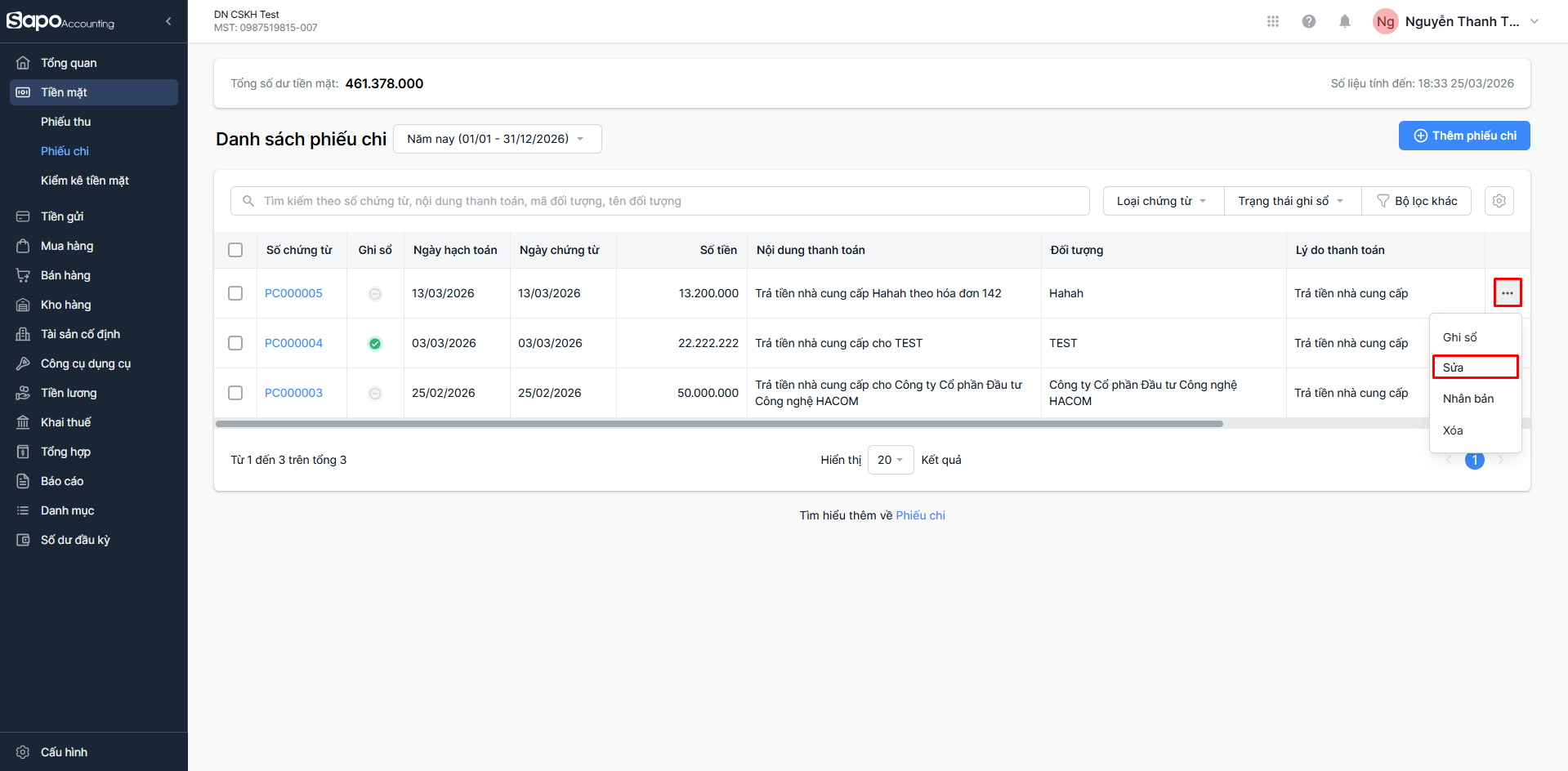Image resolution: width=1568 pixels, height=771 pixels.
Task: Open table column settings gear
Action: [x=1499, y=201]
